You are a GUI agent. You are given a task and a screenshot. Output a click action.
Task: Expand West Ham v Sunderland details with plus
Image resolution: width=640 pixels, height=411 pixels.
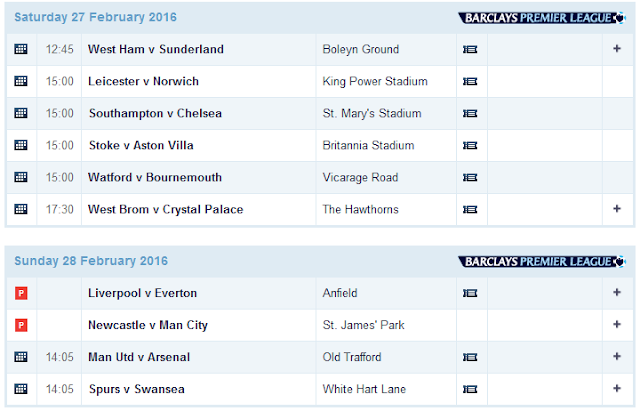[617, 49]
